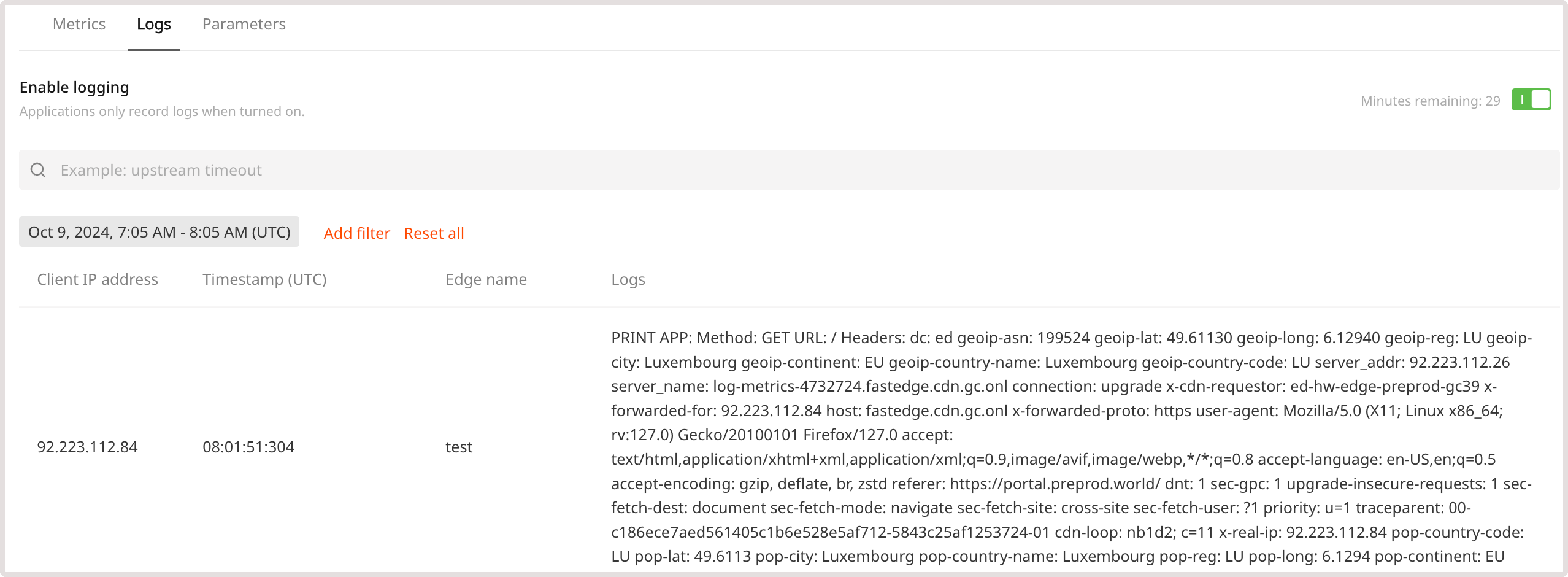Click the search magnifier icon
1568x577 pixels.
point(38,169)
